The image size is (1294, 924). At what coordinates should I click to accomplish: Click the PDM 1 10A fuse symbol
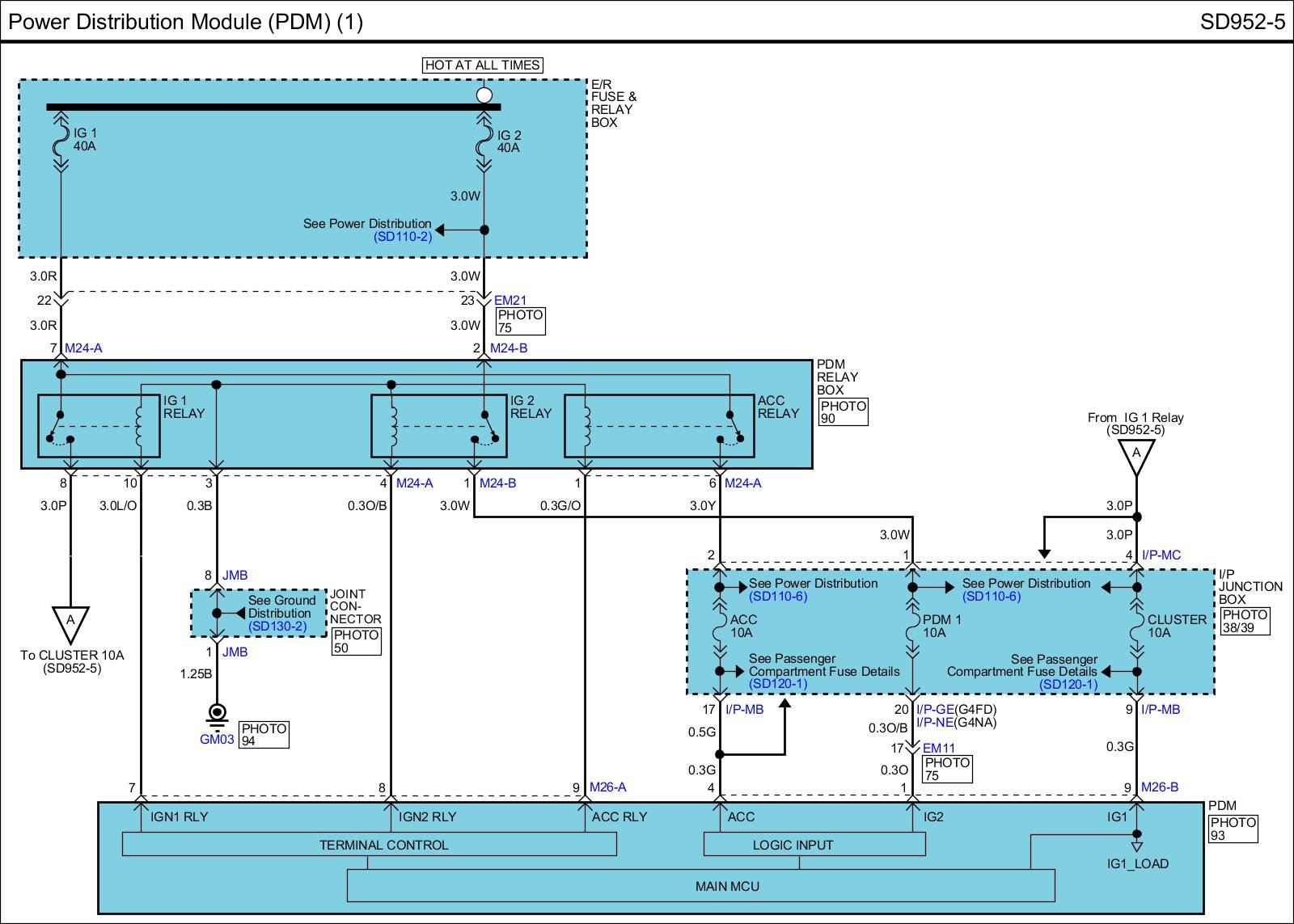[912, 627]
